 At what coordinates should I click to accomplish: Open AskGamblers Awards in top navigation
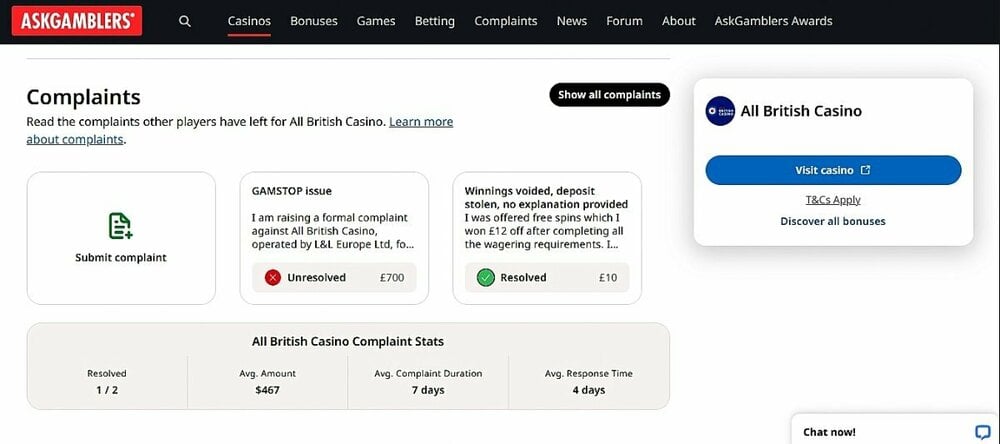pos(774,21)
